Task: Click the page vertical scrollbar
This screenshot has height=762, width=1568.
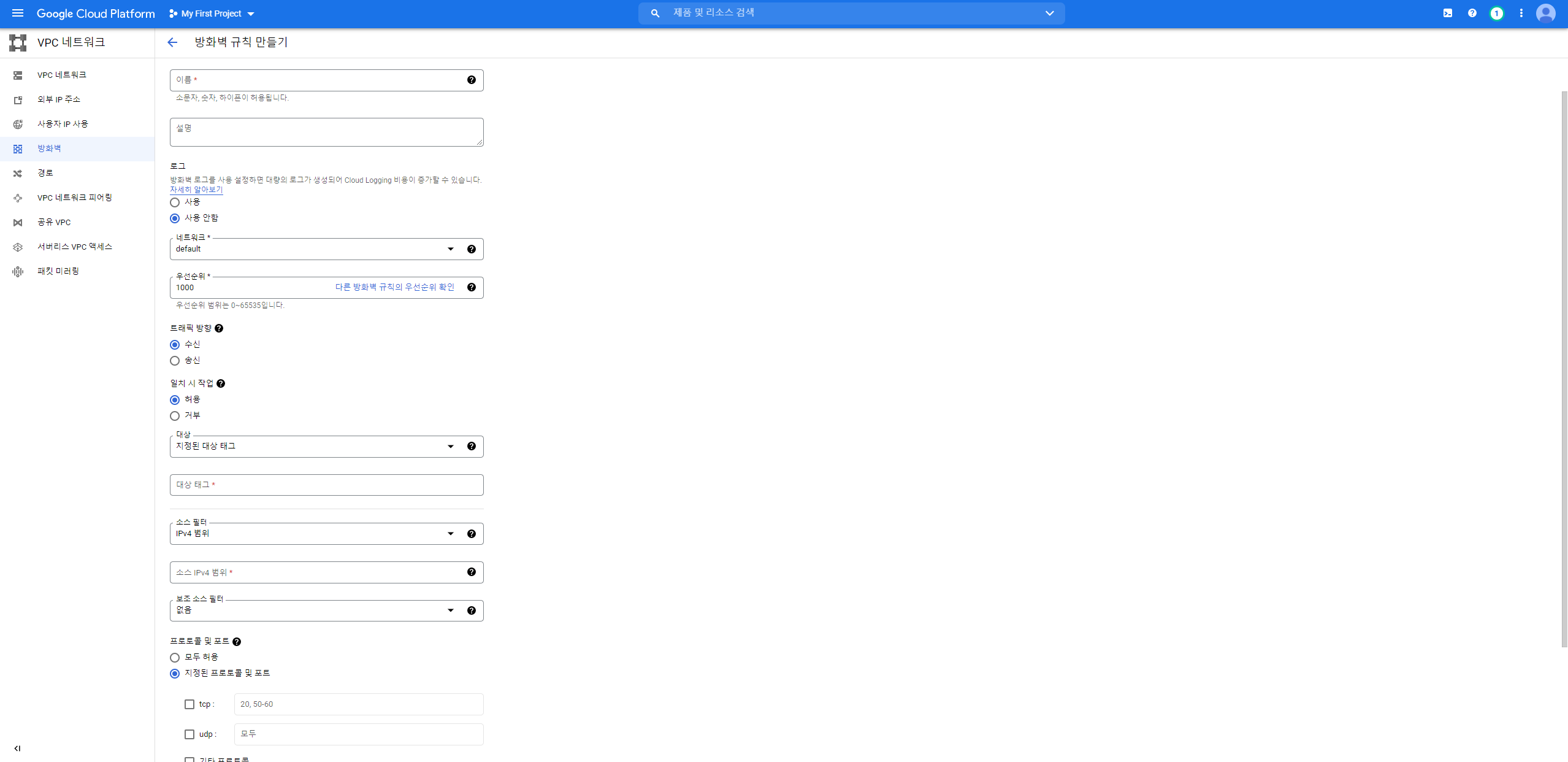Action: coord(1564,368)
